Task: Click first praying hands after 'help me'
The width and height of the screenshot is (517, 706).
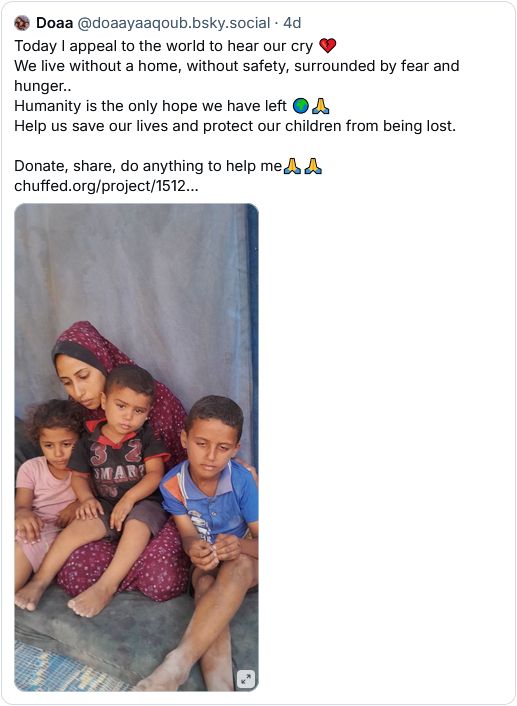Action: [x=292, y=166]
